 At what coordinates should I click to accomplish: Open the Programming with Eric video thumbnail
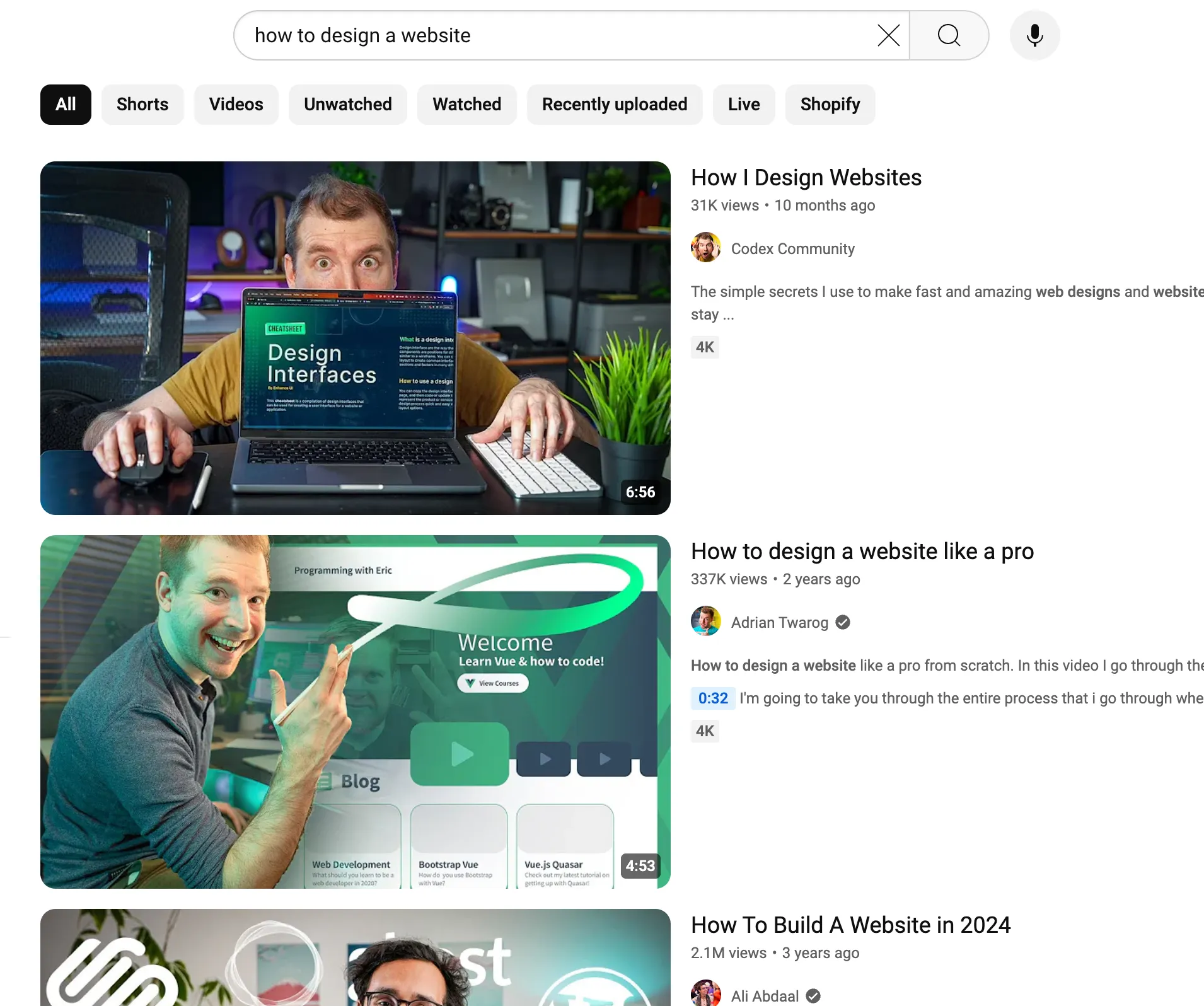point(356,712)
